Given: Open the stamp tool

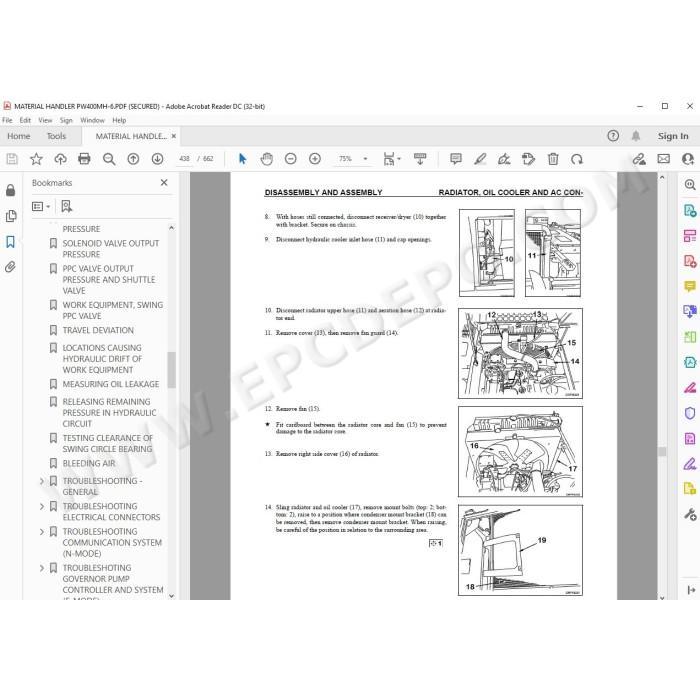Looking at the screenshot, I should coord(528,159).
